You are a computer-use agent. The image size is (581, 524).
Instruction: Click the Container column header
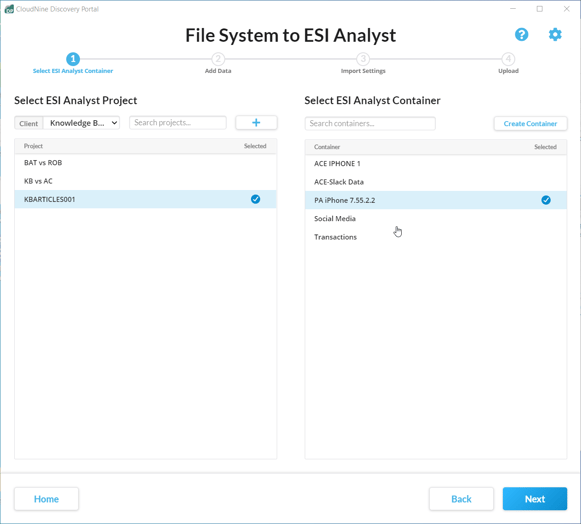tap(327, 147)
